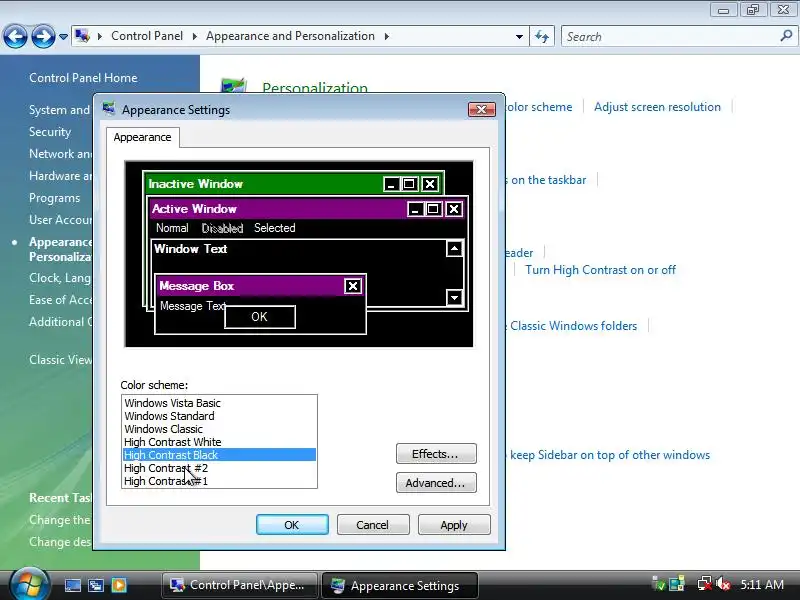
Task: Apply the selected color scheme
Action: click(x=454, y=525)
